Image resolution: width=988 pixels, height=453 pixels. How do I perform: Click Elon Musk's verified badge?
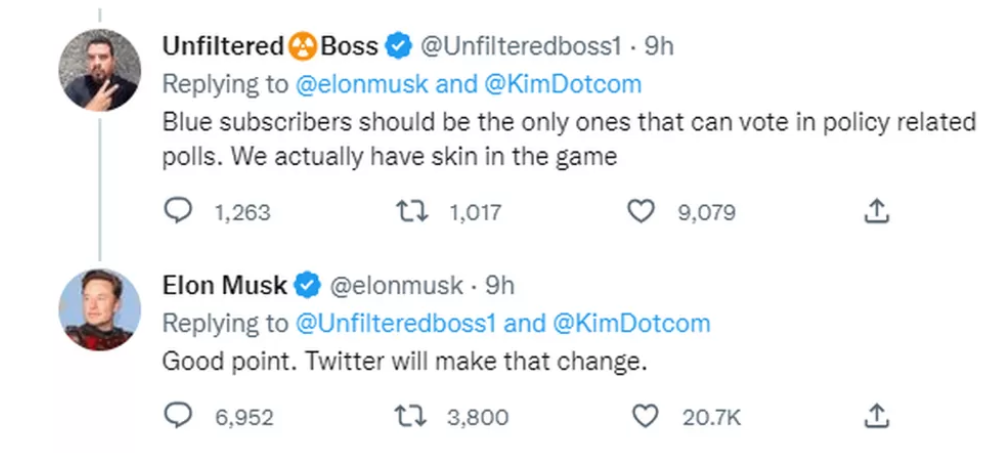[x=308, y=286]
